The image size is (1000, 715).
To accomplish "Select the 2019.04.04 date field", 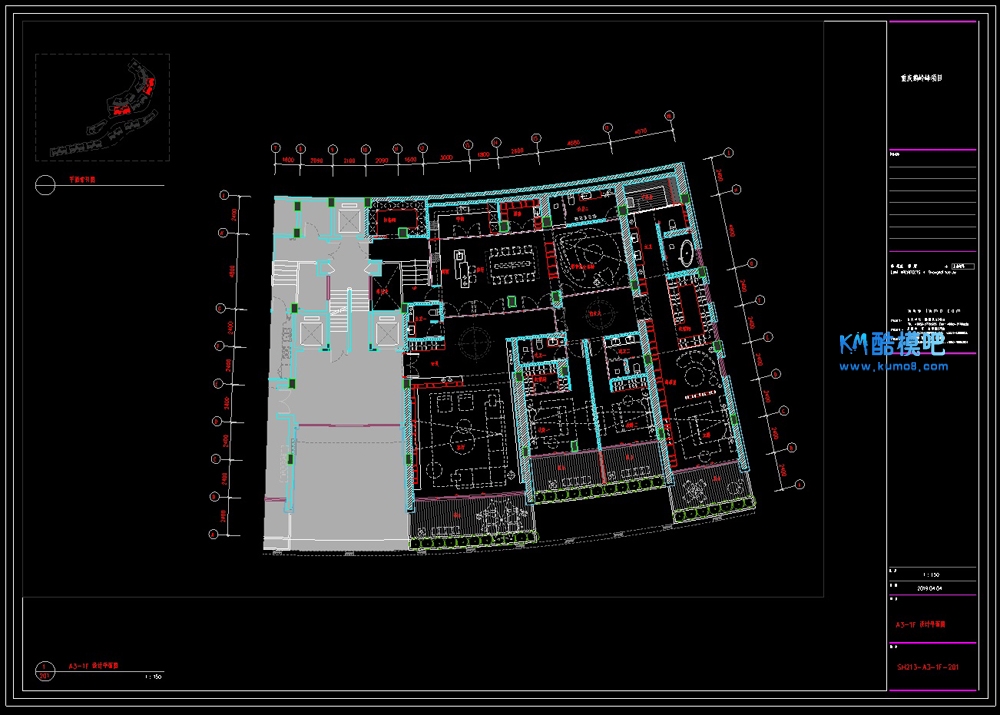I will [931, 589].
